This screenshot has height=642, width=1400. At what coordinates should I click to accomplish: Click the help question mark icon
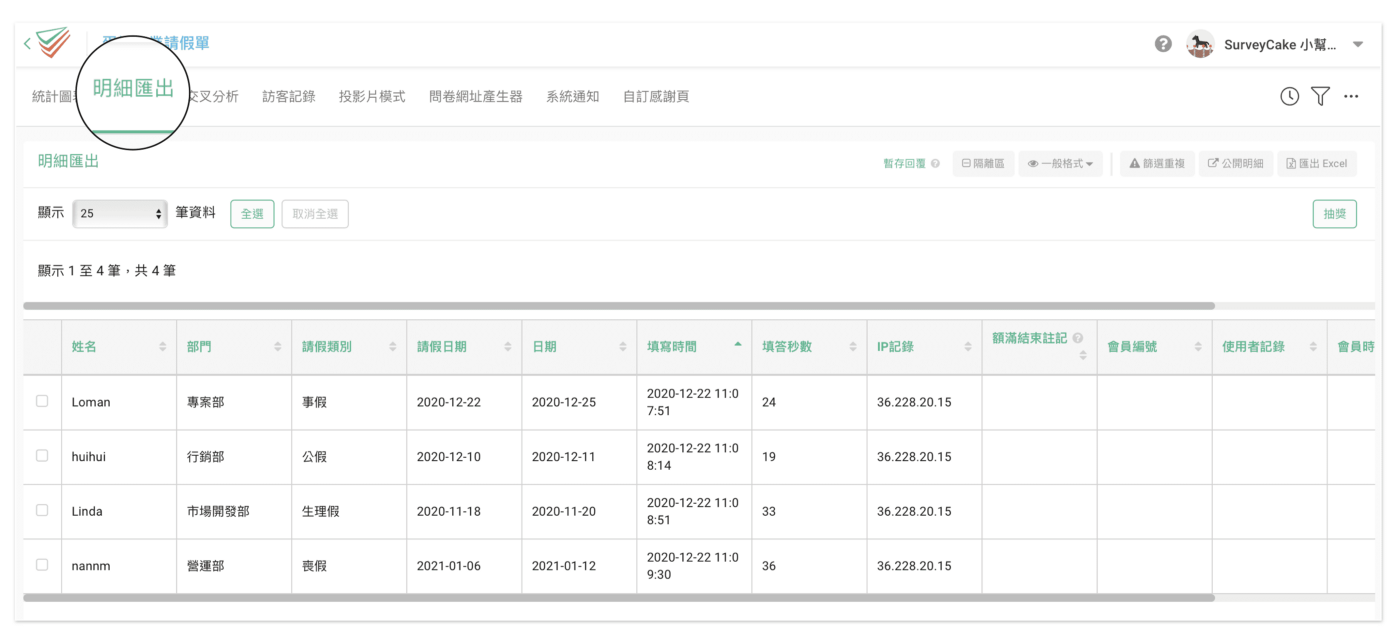tap(1163, 44)
